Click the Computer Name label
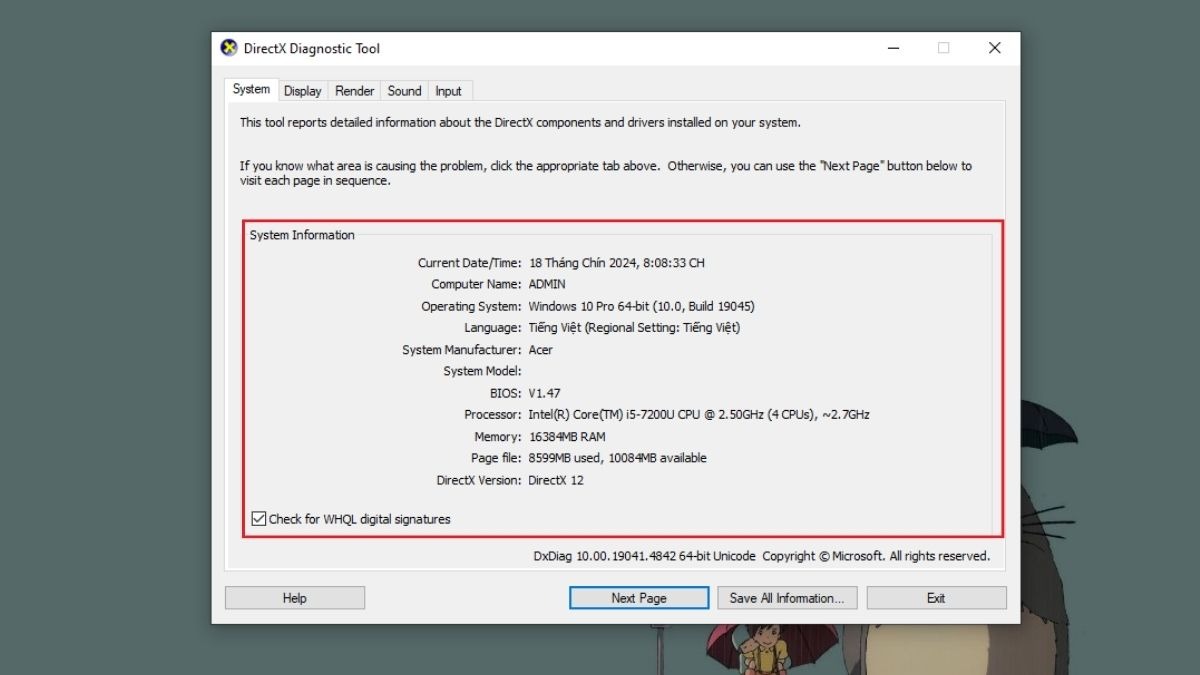Viewport: 1200px width, 675px height. point(476,285)
